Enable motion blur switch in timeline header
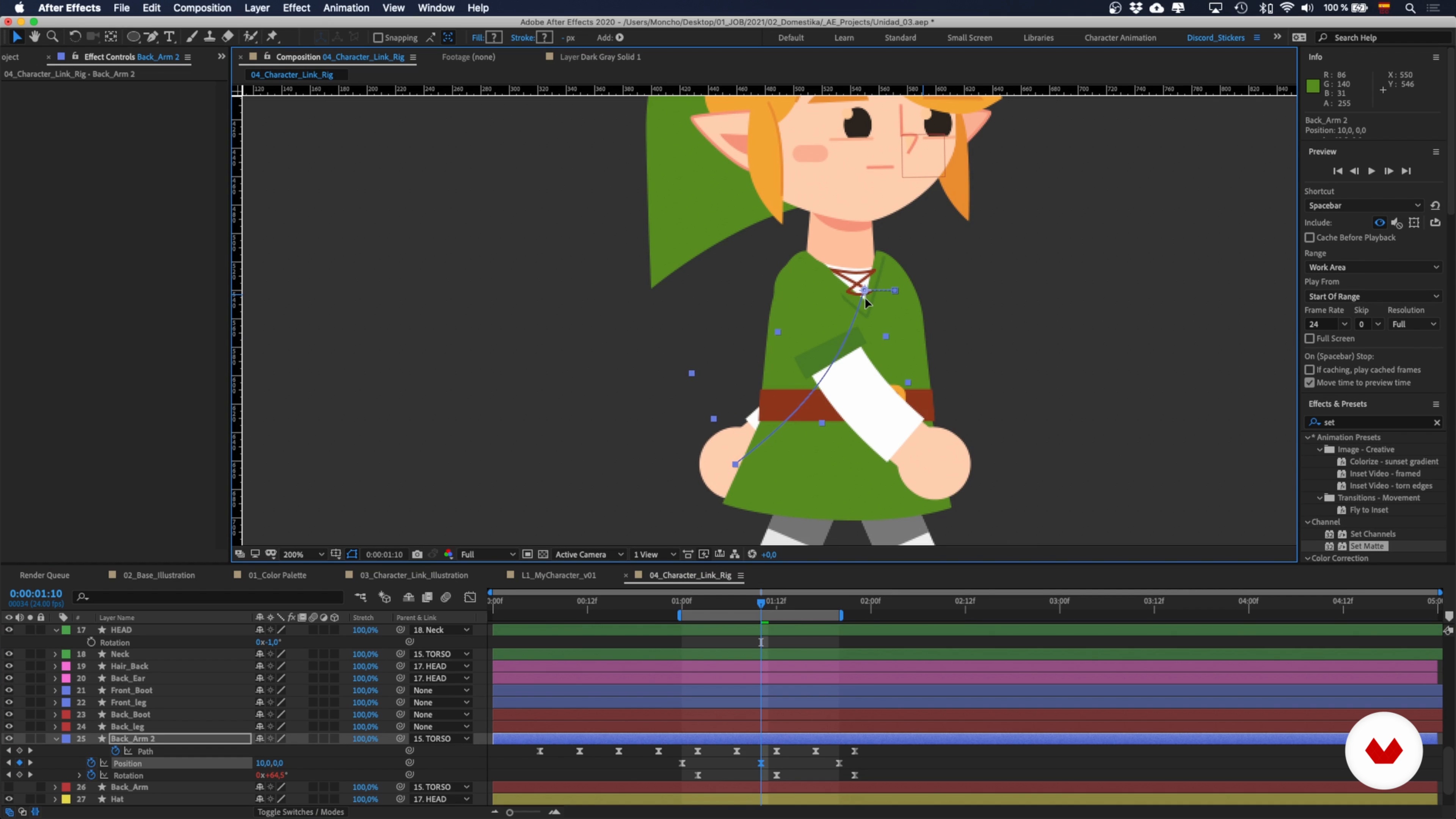1456x819 pixels. 446,598
